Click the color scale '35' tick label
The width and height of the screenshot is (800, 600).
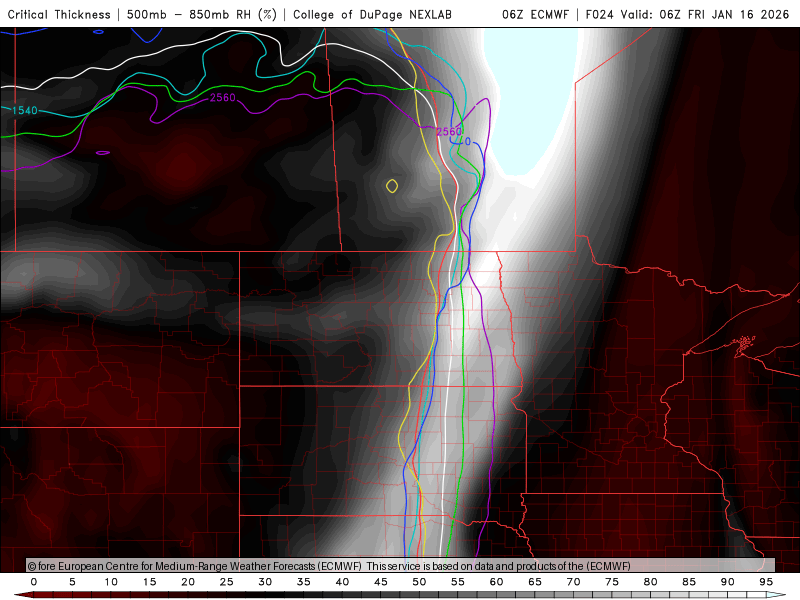[x=304, y=582]
